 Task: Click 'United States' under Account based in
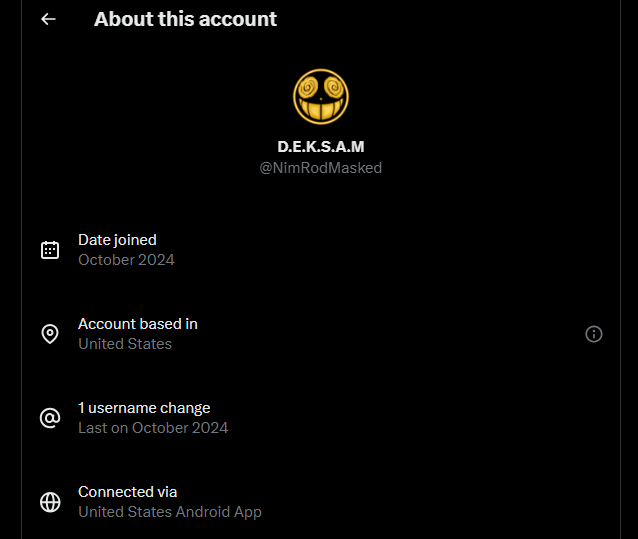[125, 344]
